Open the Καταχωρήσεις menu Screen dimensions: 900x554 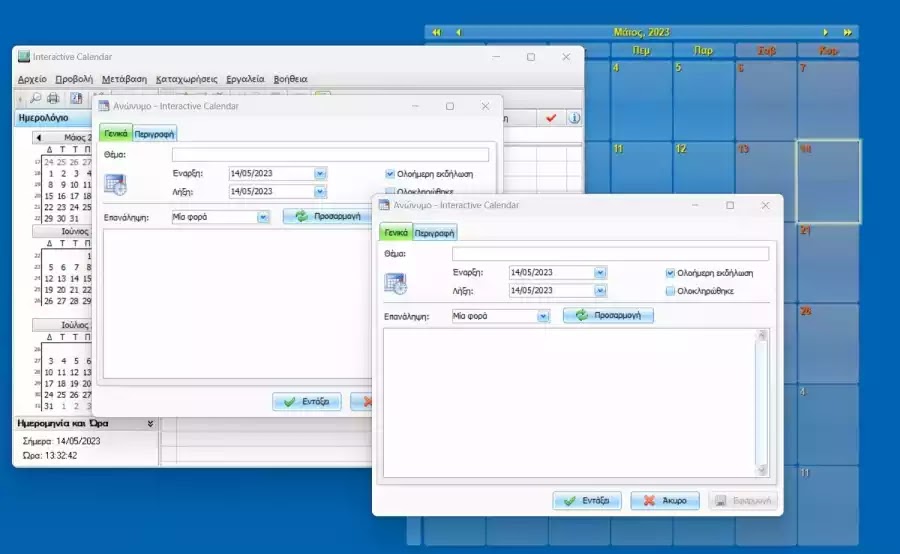(187, 79)
